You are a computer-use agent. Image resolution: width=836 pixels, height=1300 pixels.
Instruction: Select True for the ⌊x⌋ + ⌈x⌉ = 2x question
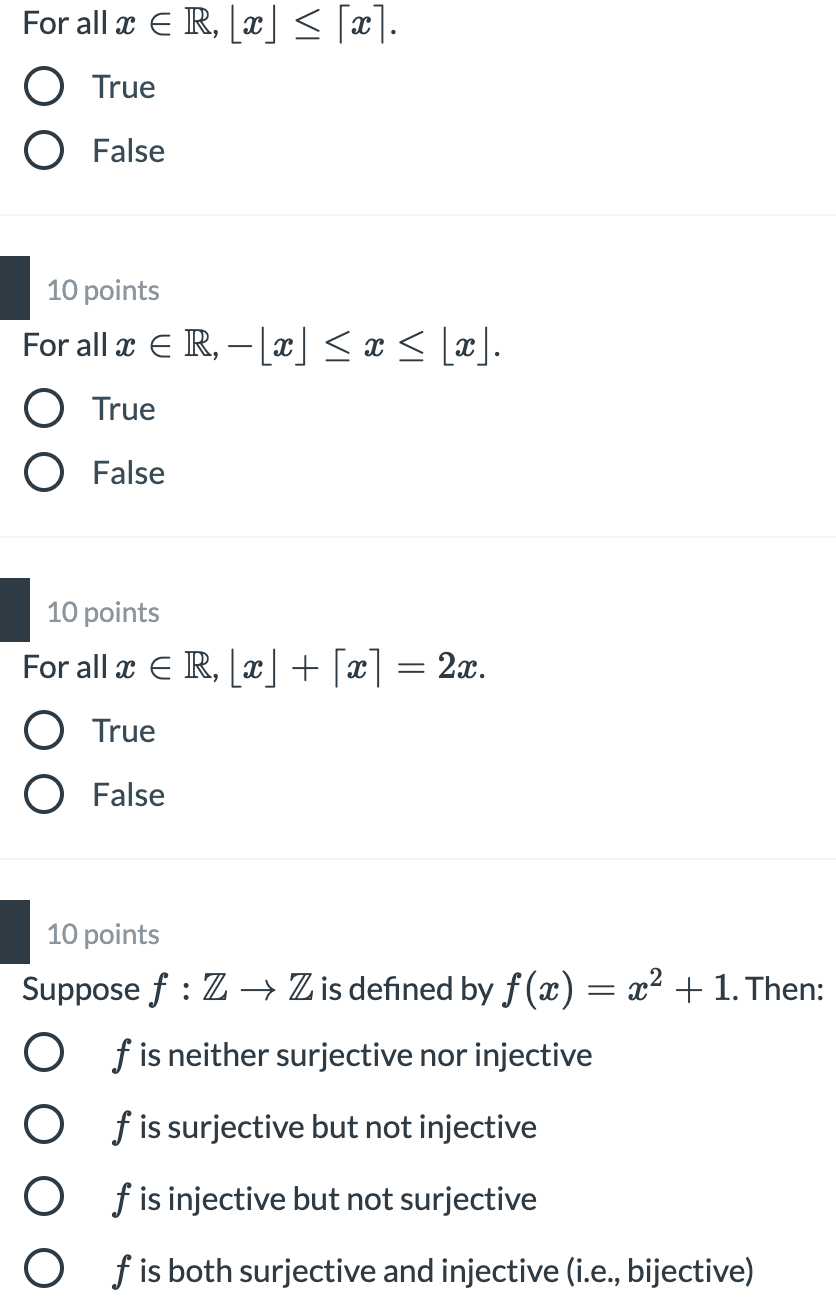pyautogui.click(x=44, y=730)
